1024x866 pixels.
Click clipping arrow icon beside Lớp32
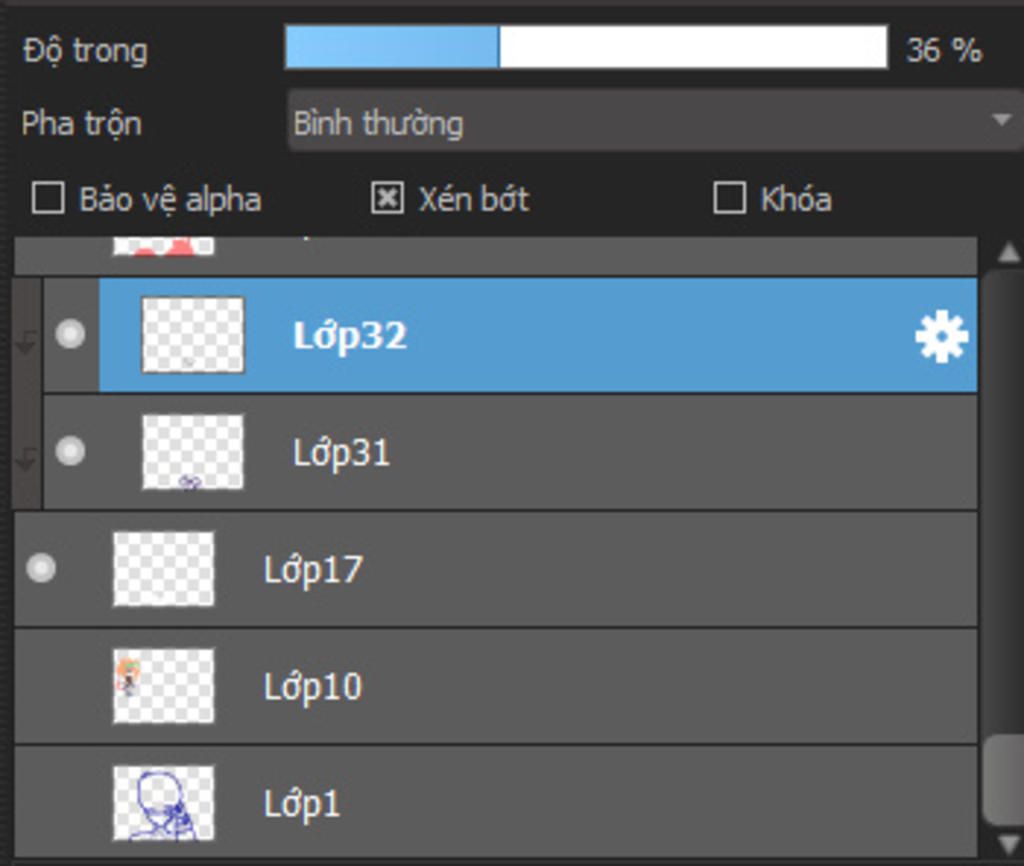(x=25, y=340)
